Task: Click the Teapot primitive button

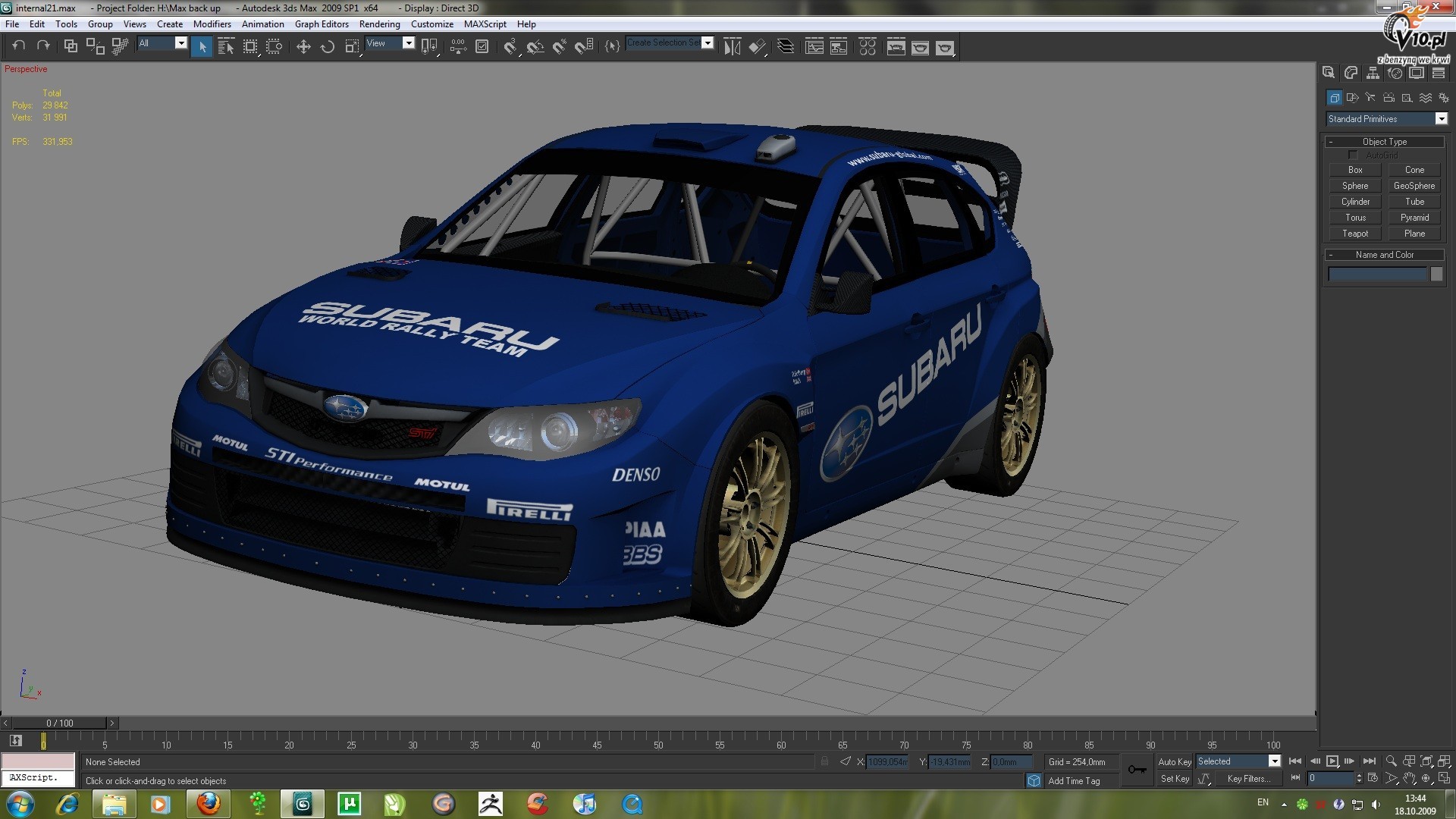Action: [1355, 234]
